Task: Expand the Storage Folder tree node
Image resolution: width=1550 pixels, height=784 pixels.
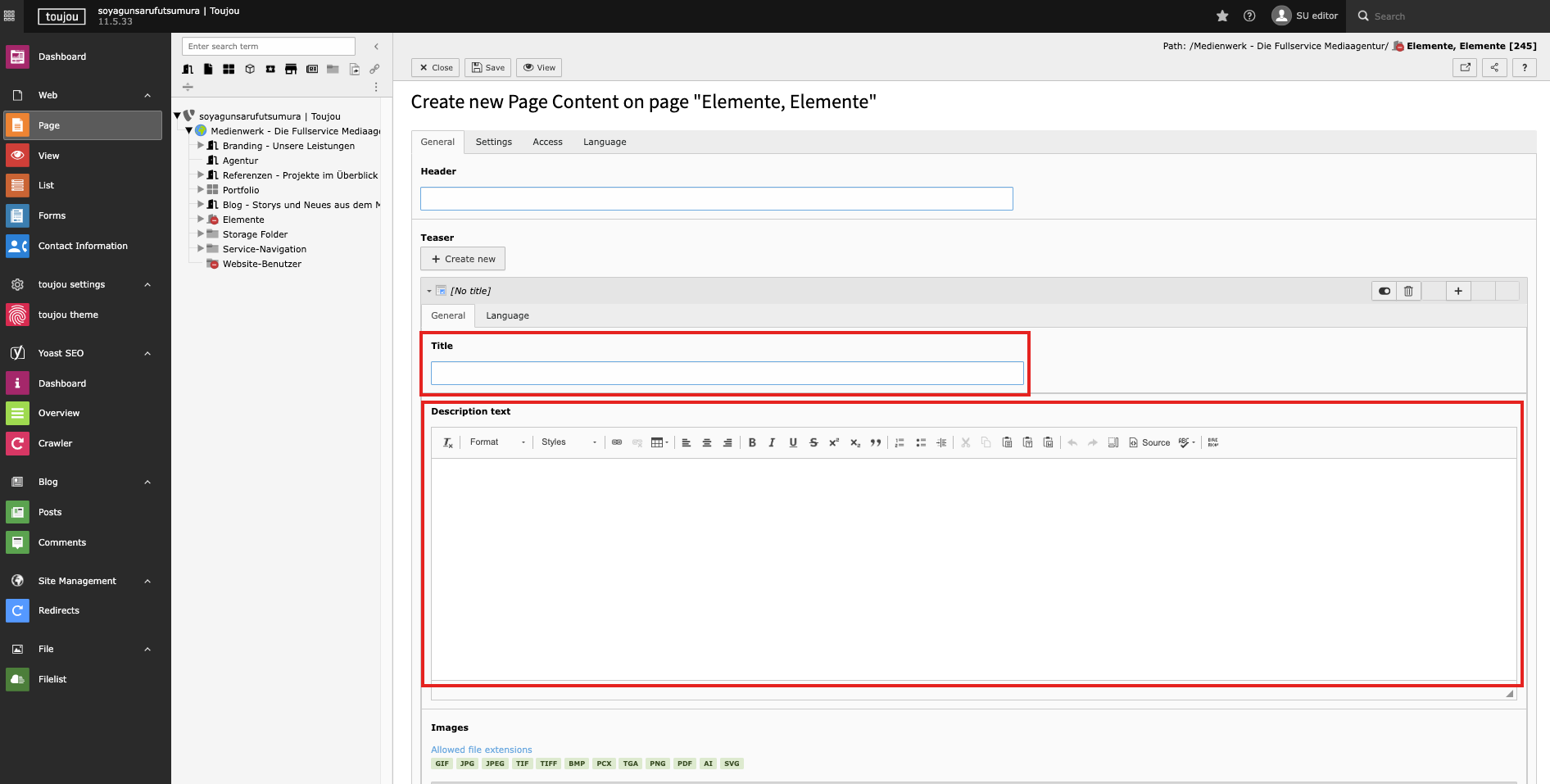Action: coord(201,234)
